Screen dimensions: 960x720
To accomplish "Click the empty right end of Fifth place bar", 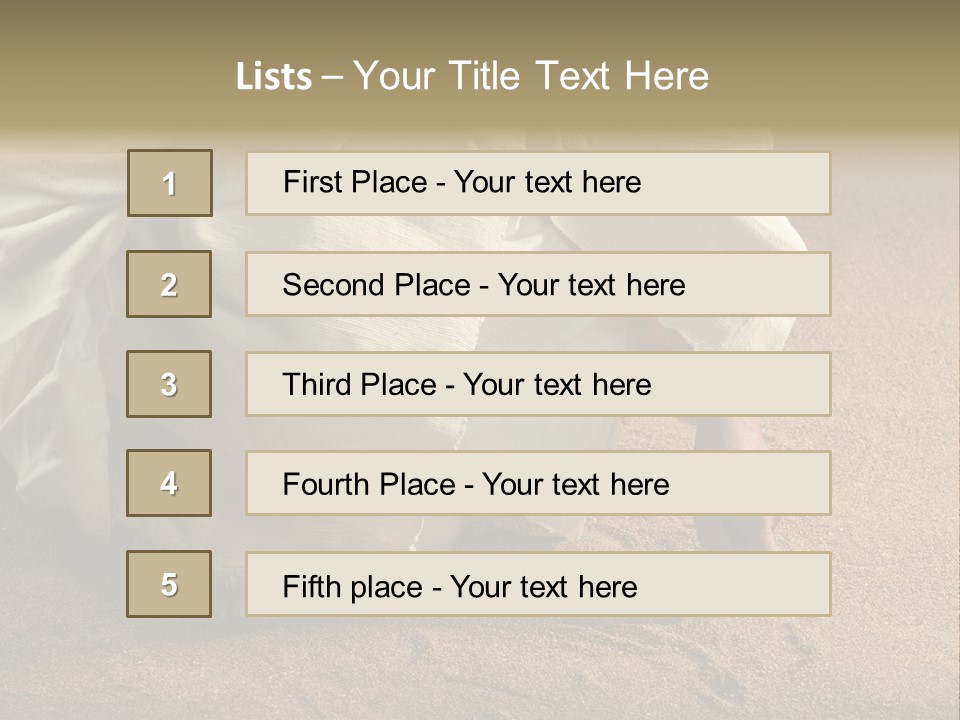I will point(760,584).
